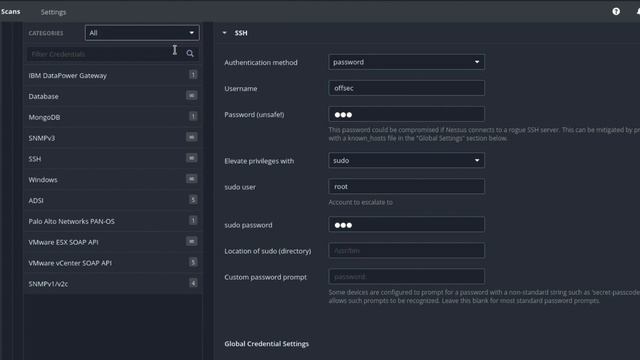640x360 pixels.
Task: Open the Scans tab
Action: (10, 11)
